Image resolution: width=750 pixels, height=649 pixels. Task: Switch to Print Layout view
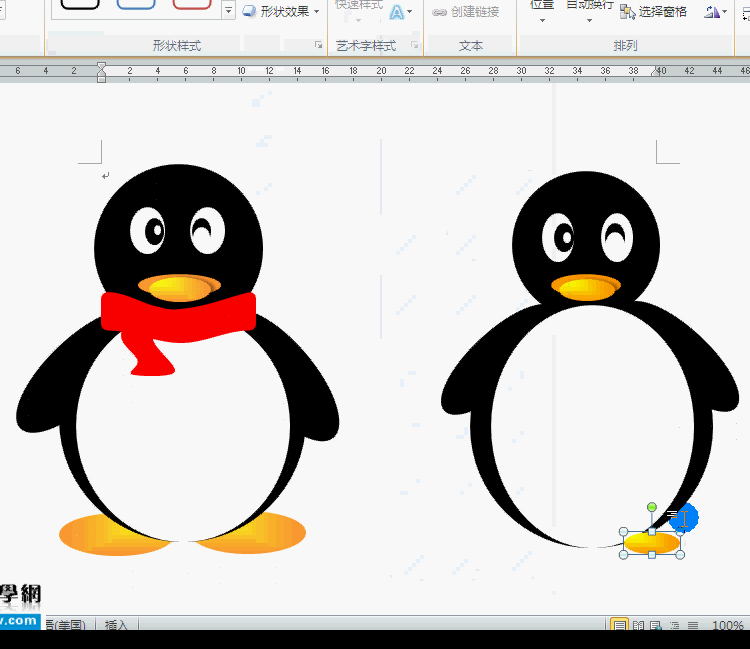pos(619,625)
